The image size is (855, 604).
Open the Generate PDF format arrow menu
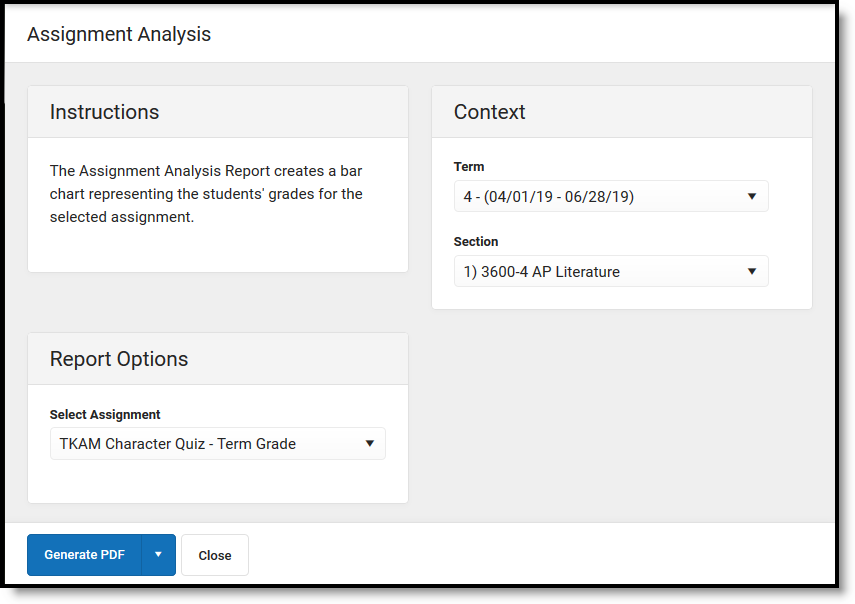click(x=158, y=555)
